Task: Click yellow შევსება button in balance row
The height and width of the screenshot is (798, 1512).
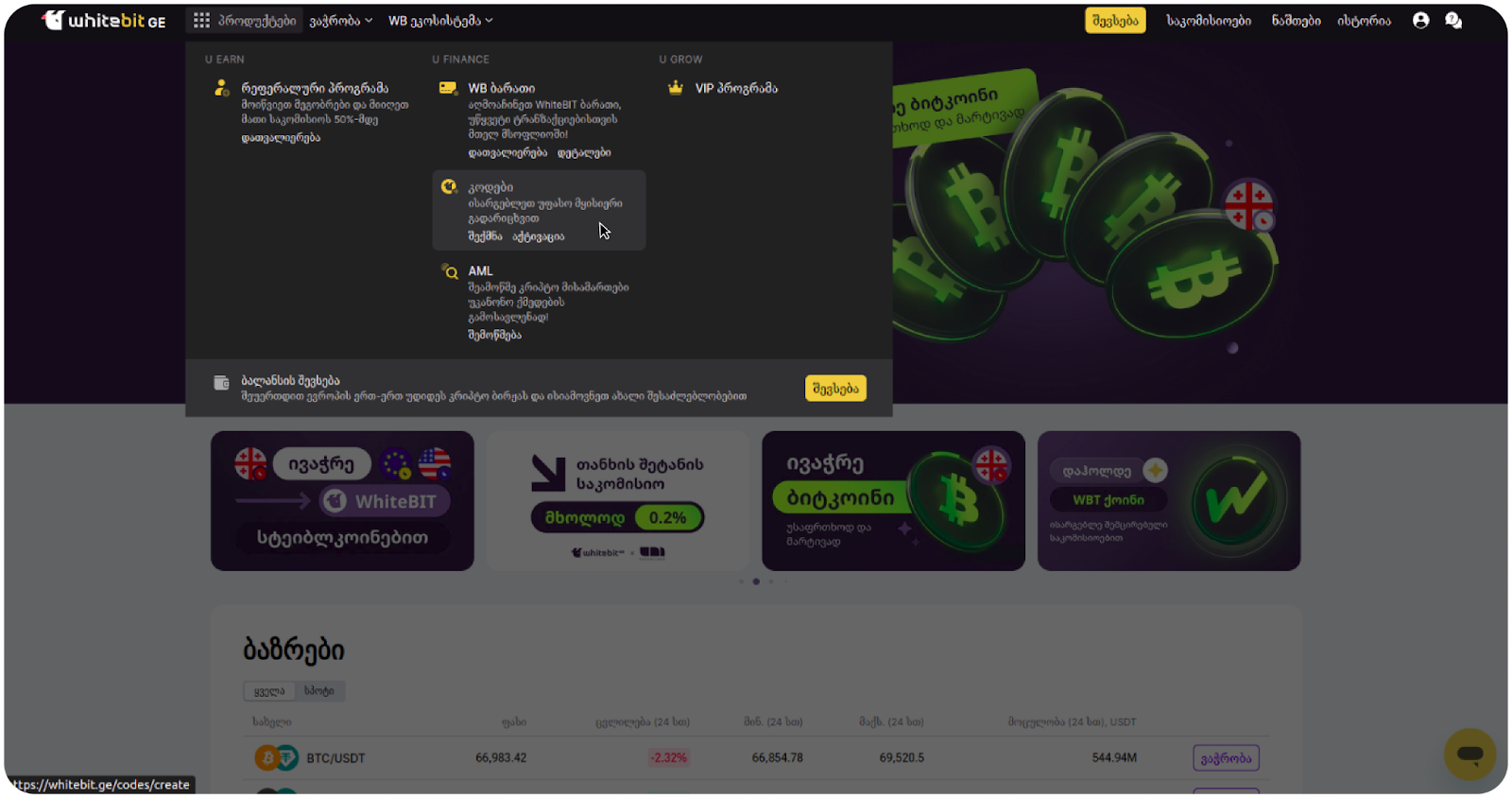Action: [x=835, y=389]
